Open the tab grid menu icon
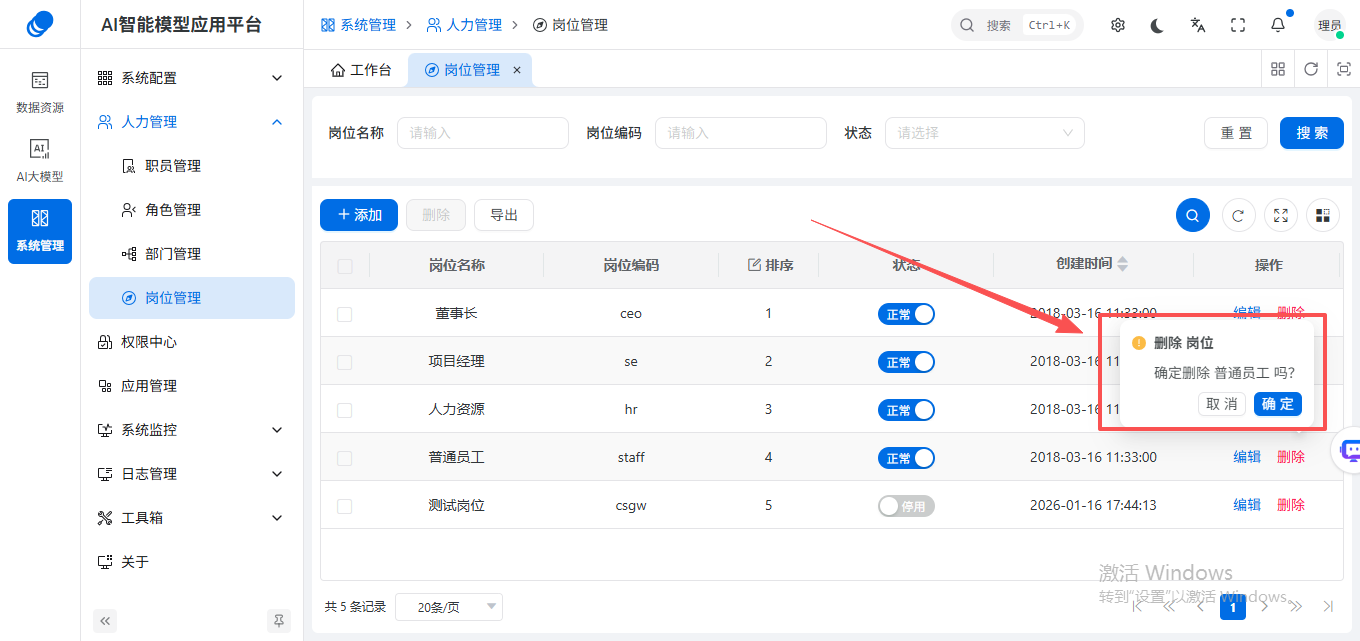This screenshot has height=641, width=1360. 1278,69
